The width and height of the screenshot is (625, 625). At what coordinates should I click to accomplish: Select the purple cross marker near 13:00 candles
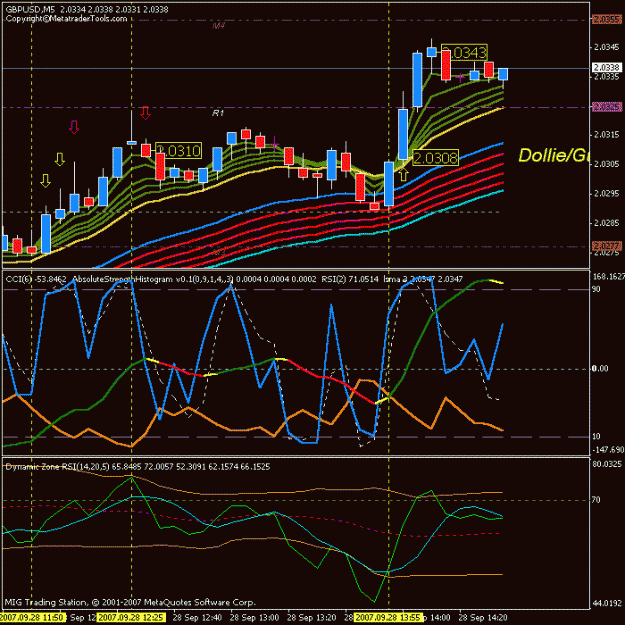[x=274, y=143]
